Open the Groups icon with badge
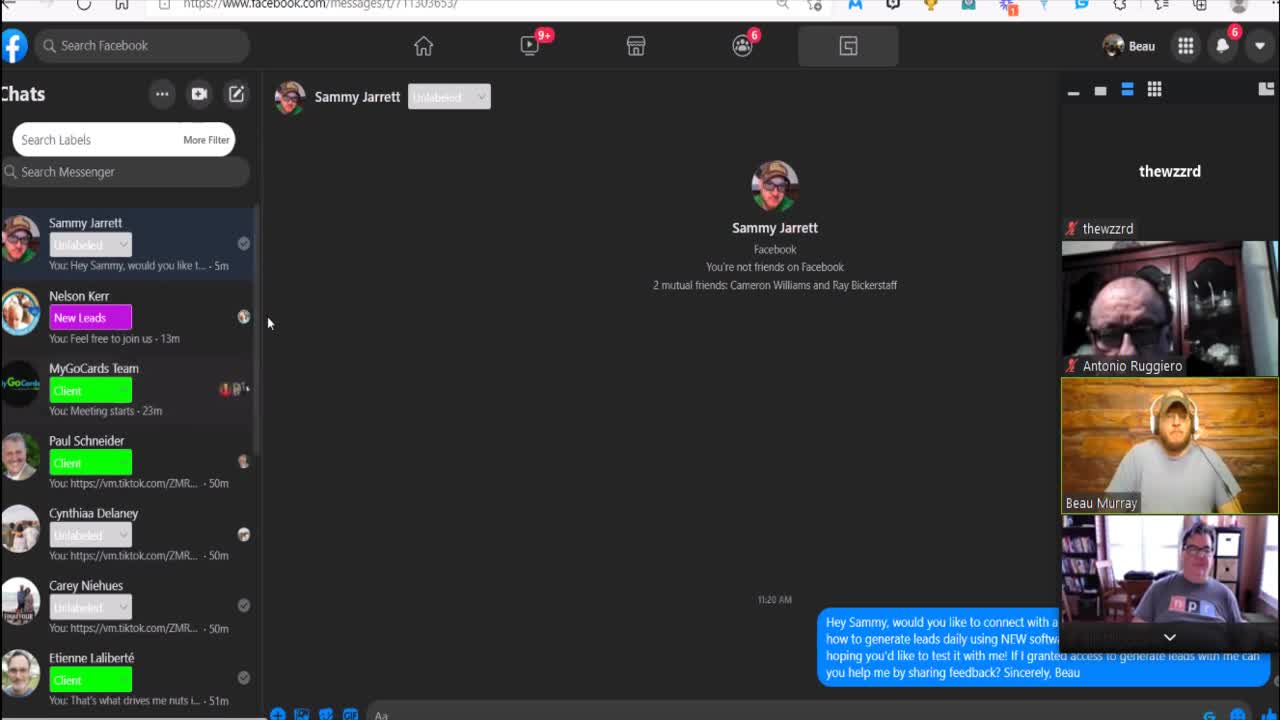Viewport: 1280px width, 720px height. pyautogui.click(x=742, y=46)
